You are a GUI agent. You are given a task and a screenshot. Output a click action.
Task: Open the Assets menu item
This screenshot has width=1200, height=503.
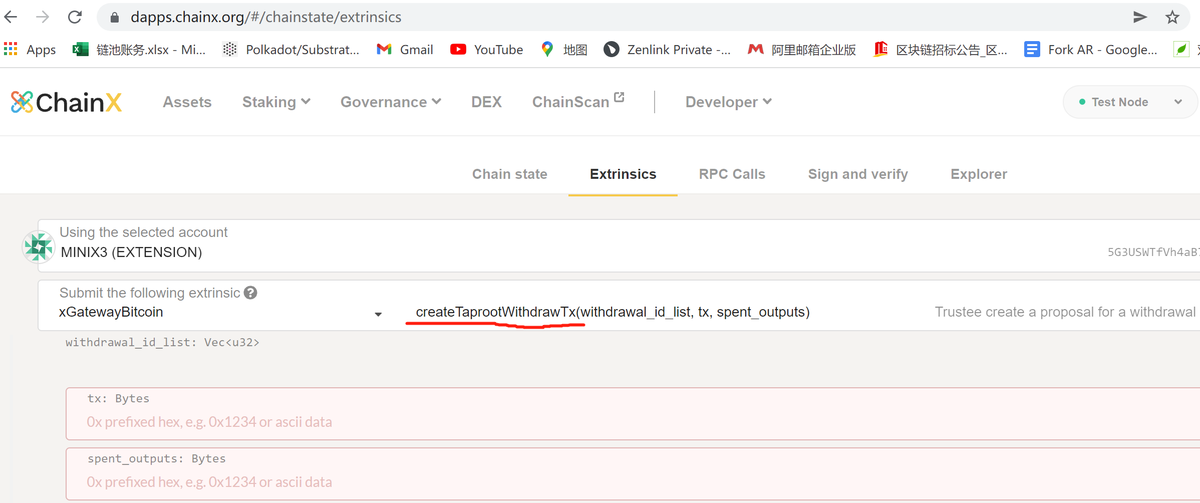[x=187, y=101]
